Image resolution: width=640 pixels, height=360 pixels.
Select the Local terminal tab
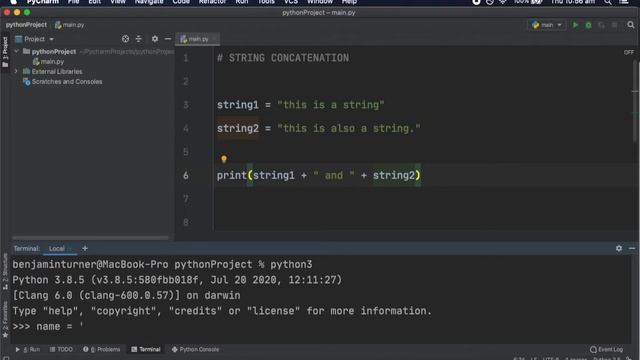point(57,248)
